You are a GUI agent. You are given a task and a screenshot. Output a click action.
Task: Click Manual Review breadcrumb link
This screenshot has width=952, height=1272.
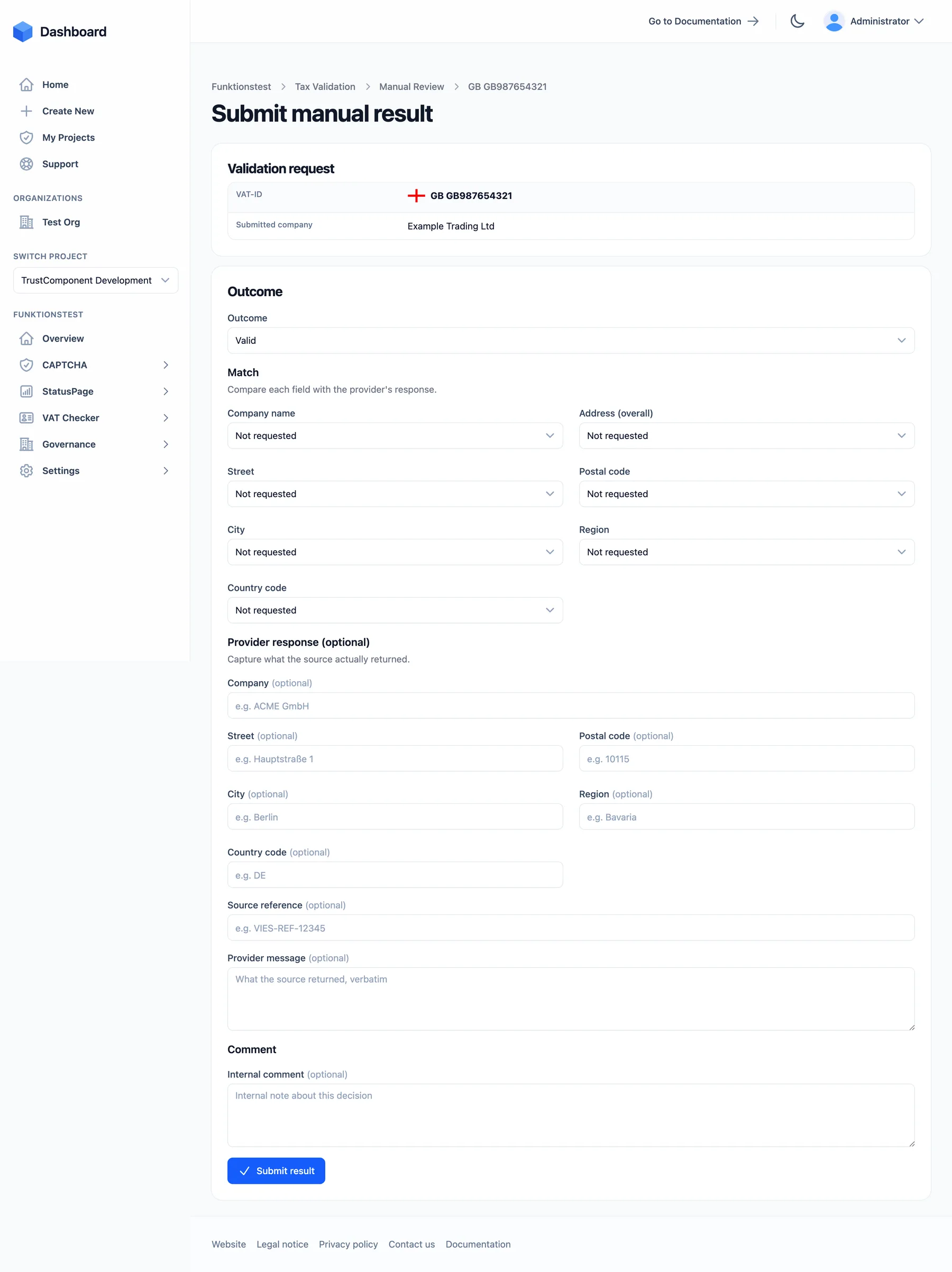click(411, 86)
